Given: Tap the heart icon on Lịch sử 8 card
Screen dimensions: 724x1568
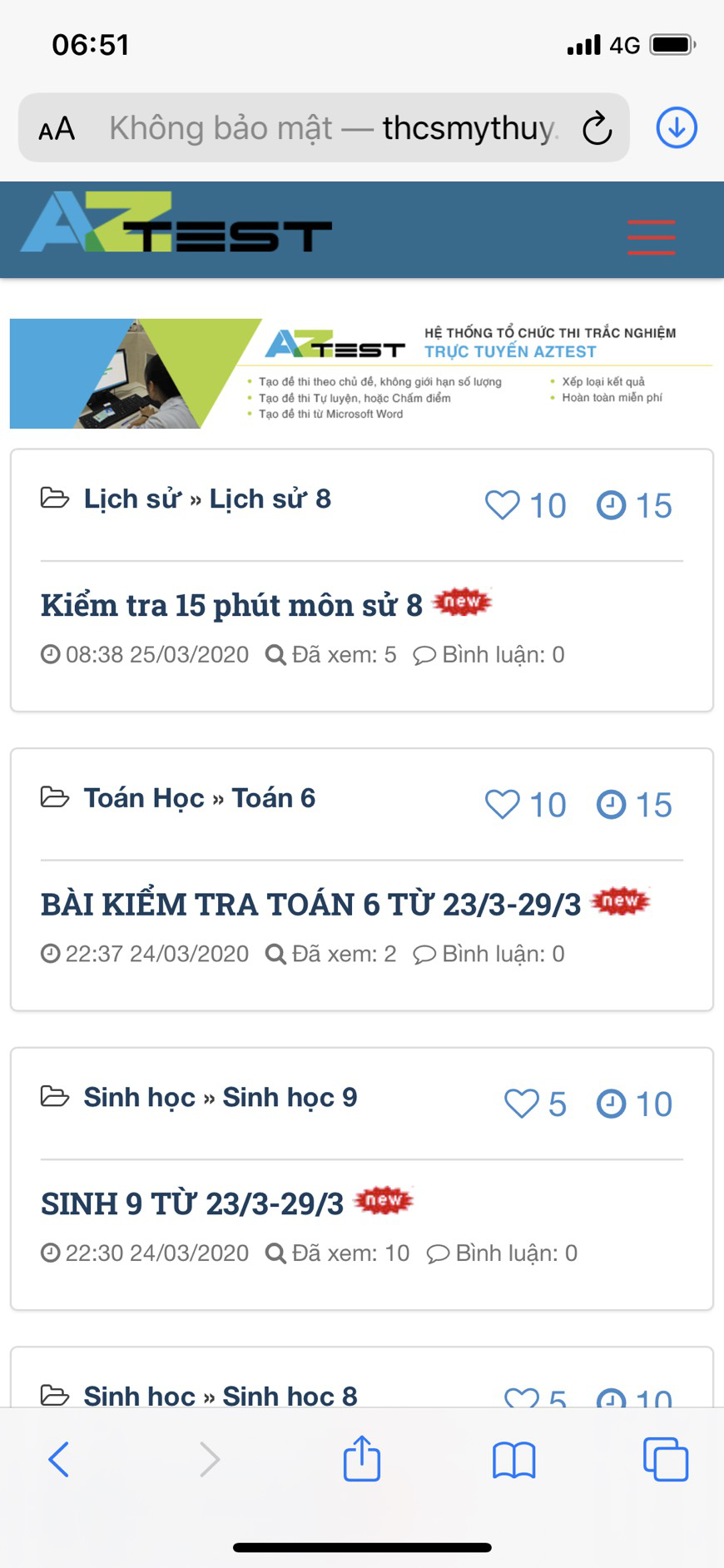Looking at the screenshot, I should pyautogui.click(x=502, y=504).
